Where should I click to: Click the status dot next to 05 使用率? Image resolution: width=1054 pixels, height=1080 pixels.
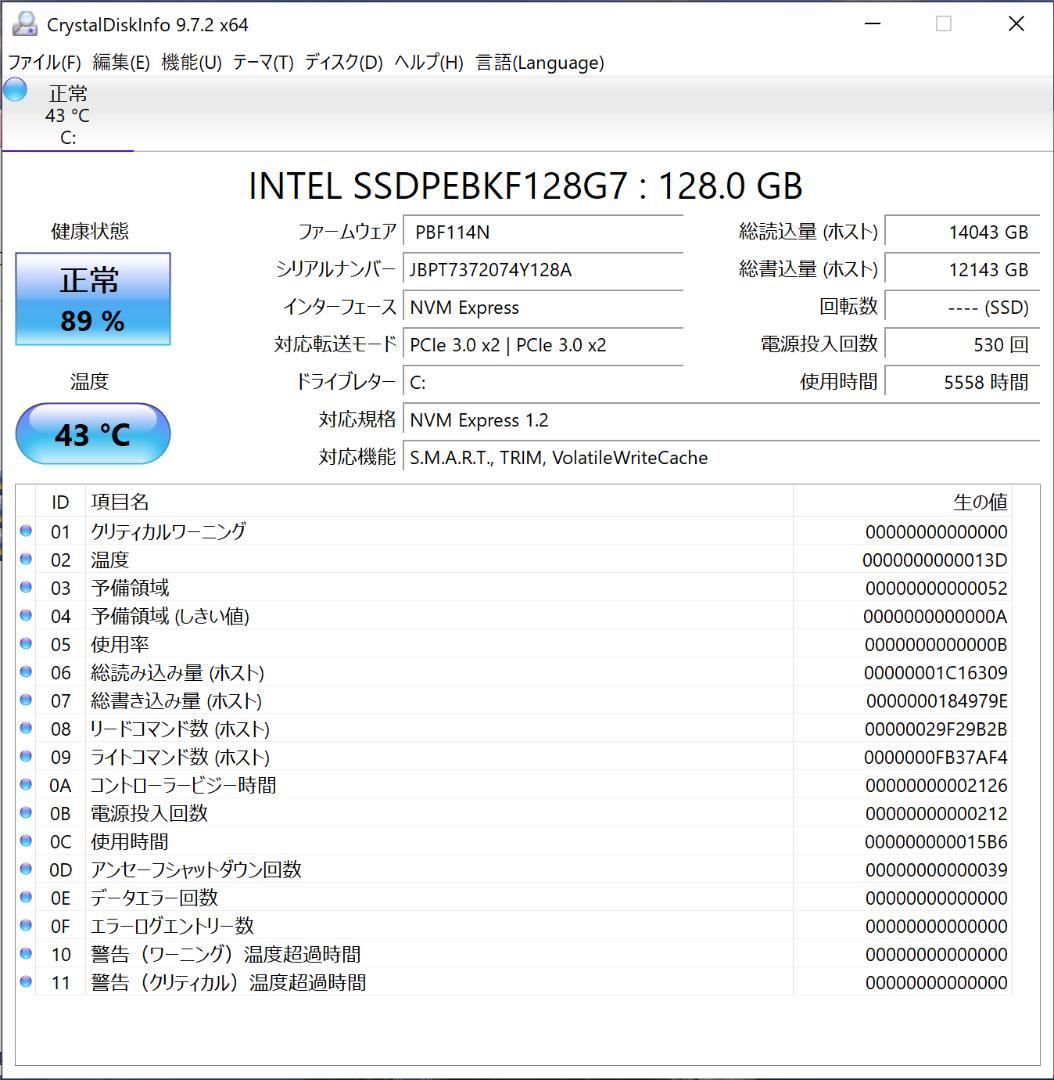[25, 644]
